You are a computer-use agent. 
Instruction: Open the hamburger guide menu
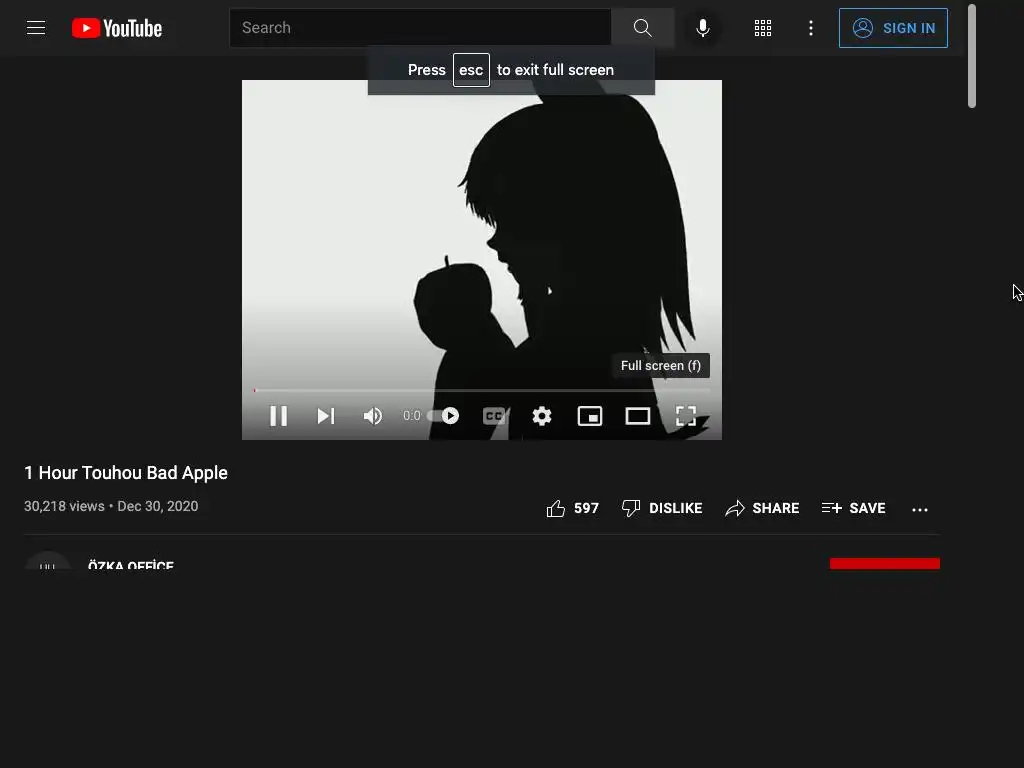tap(36, 27)
